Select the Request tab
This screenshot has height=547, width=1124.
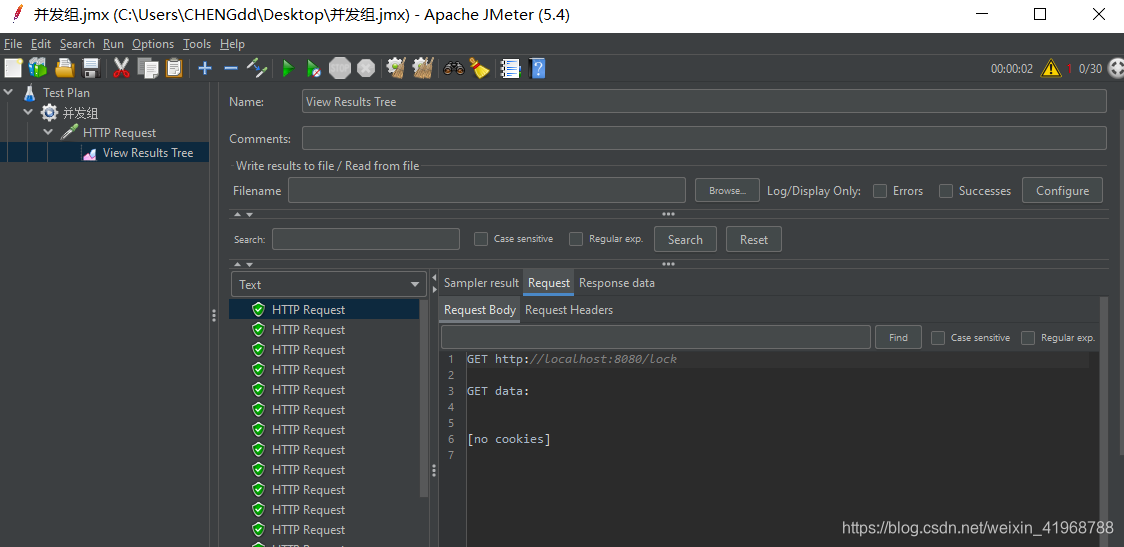point(548,283)
